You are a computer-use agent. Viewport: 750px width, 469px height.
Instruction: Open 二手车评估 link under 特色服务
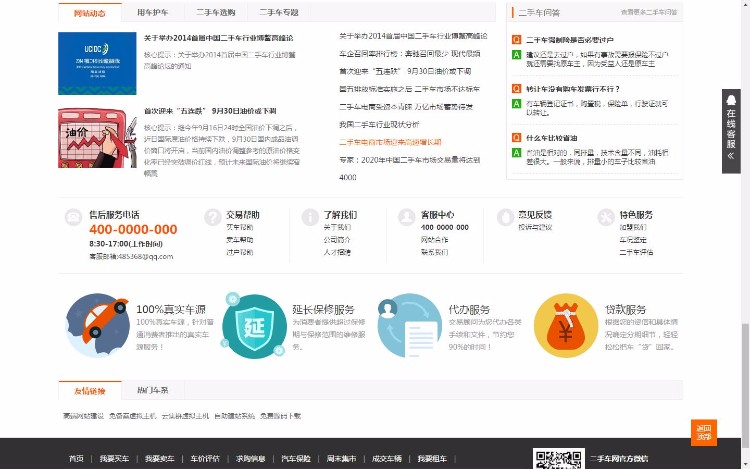(636, 252)
